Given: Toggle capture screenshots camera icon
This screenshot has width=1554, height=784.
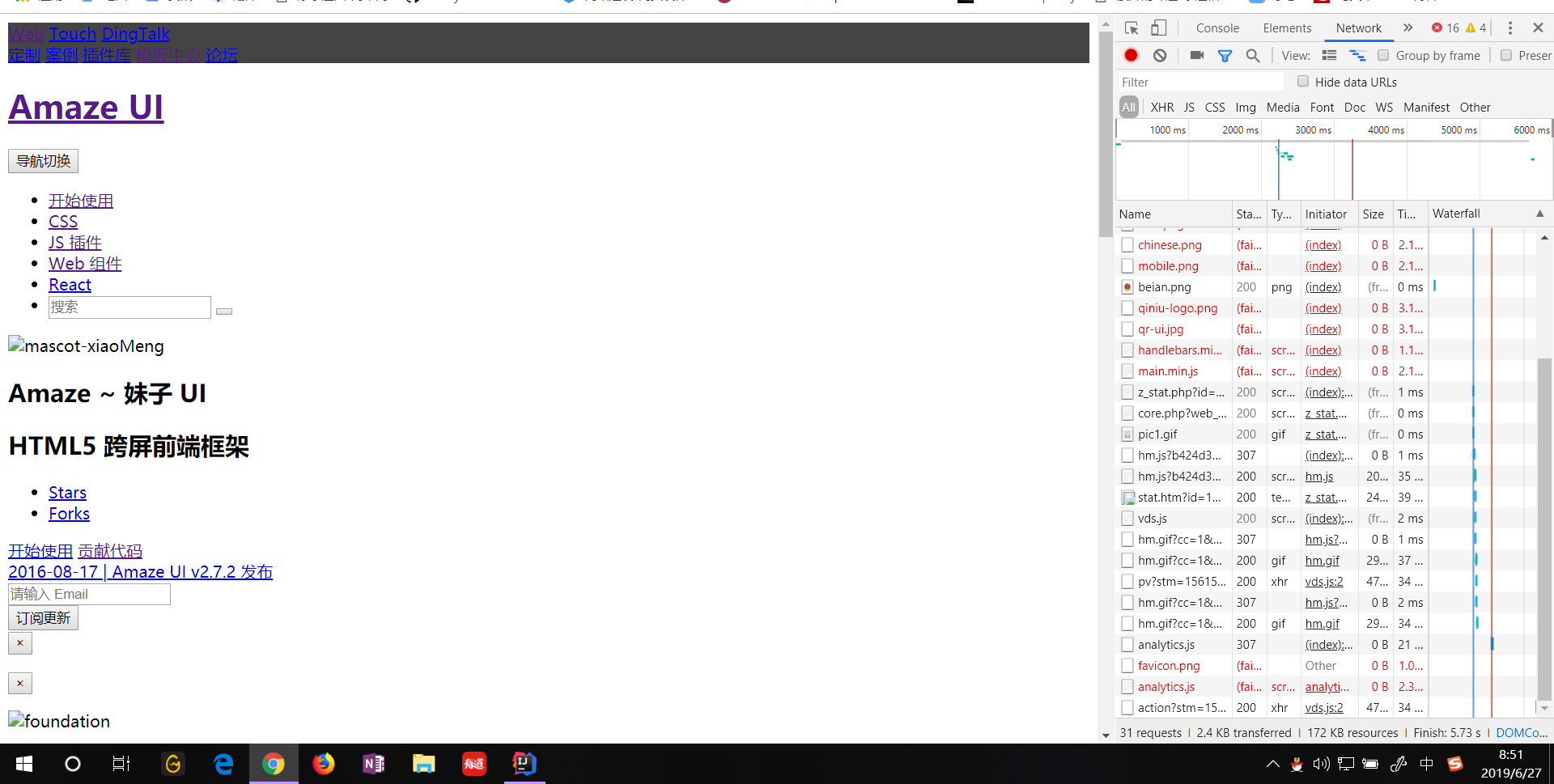Looking at the screenshot, I should 1197,55.
